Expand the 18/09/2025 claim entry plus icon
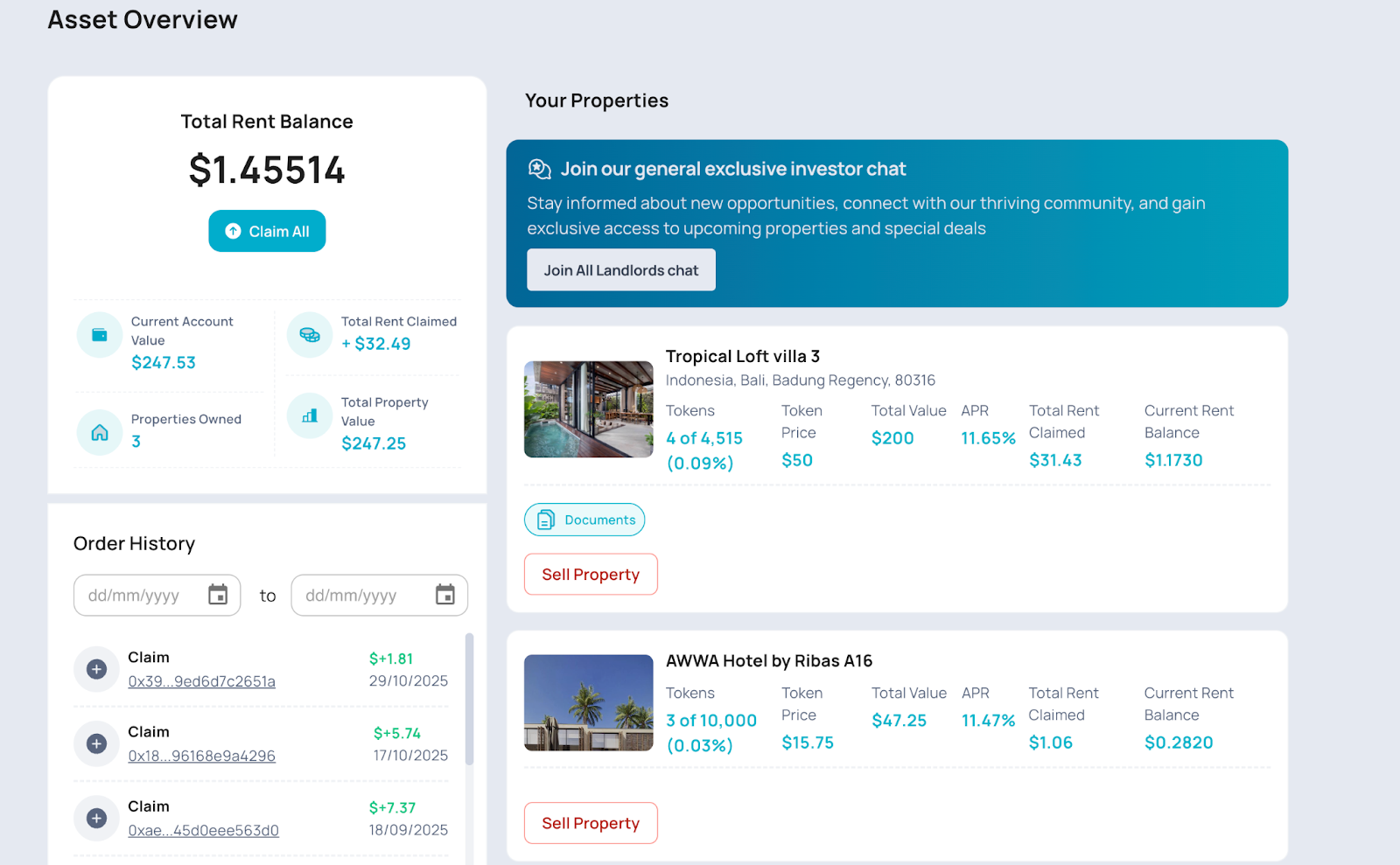The width and height of the screenshot is (1400, 865). [x=96, y=818]
